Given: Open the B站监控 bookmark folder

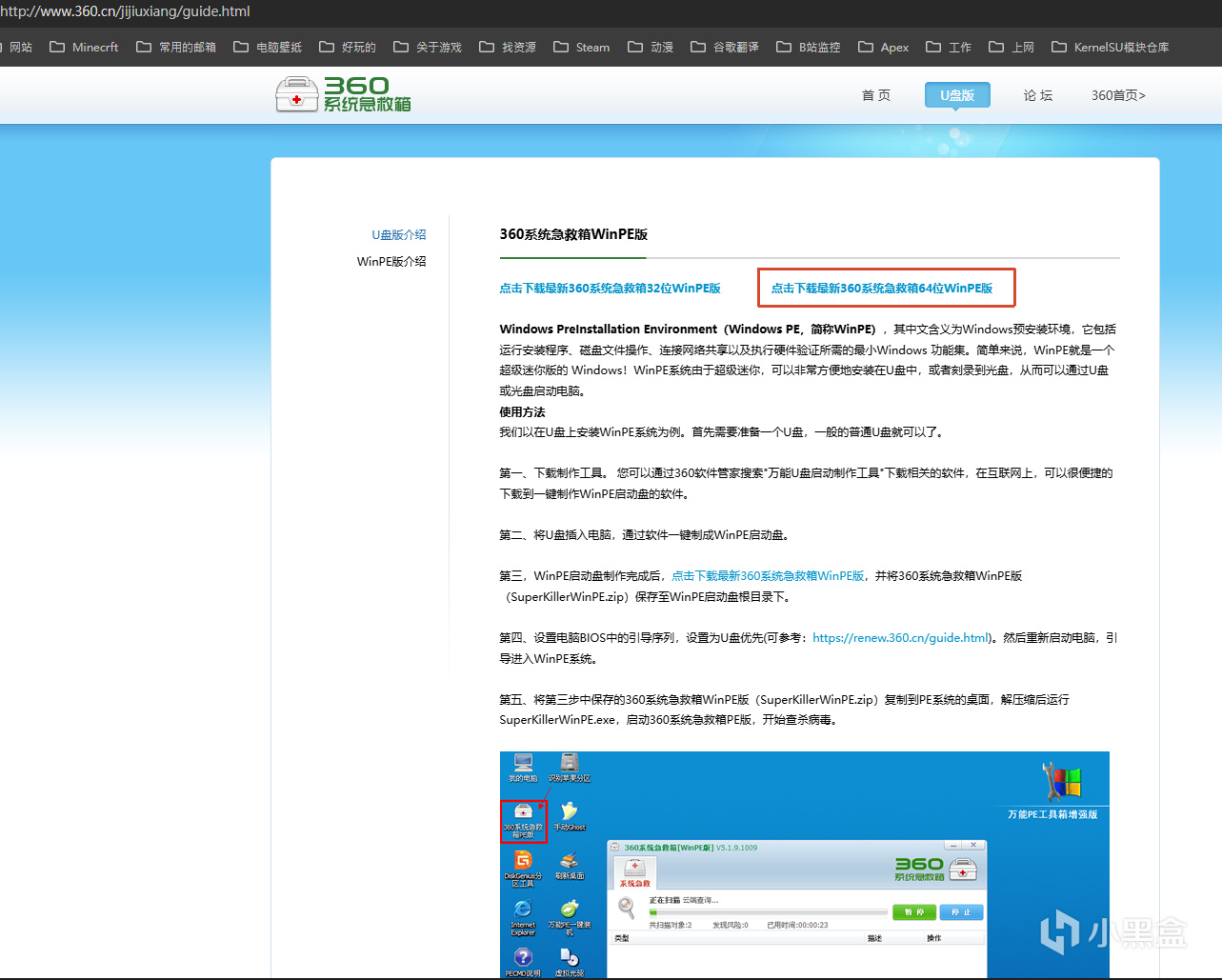Looking at the screenshot, I should click(x=809, y=47).
